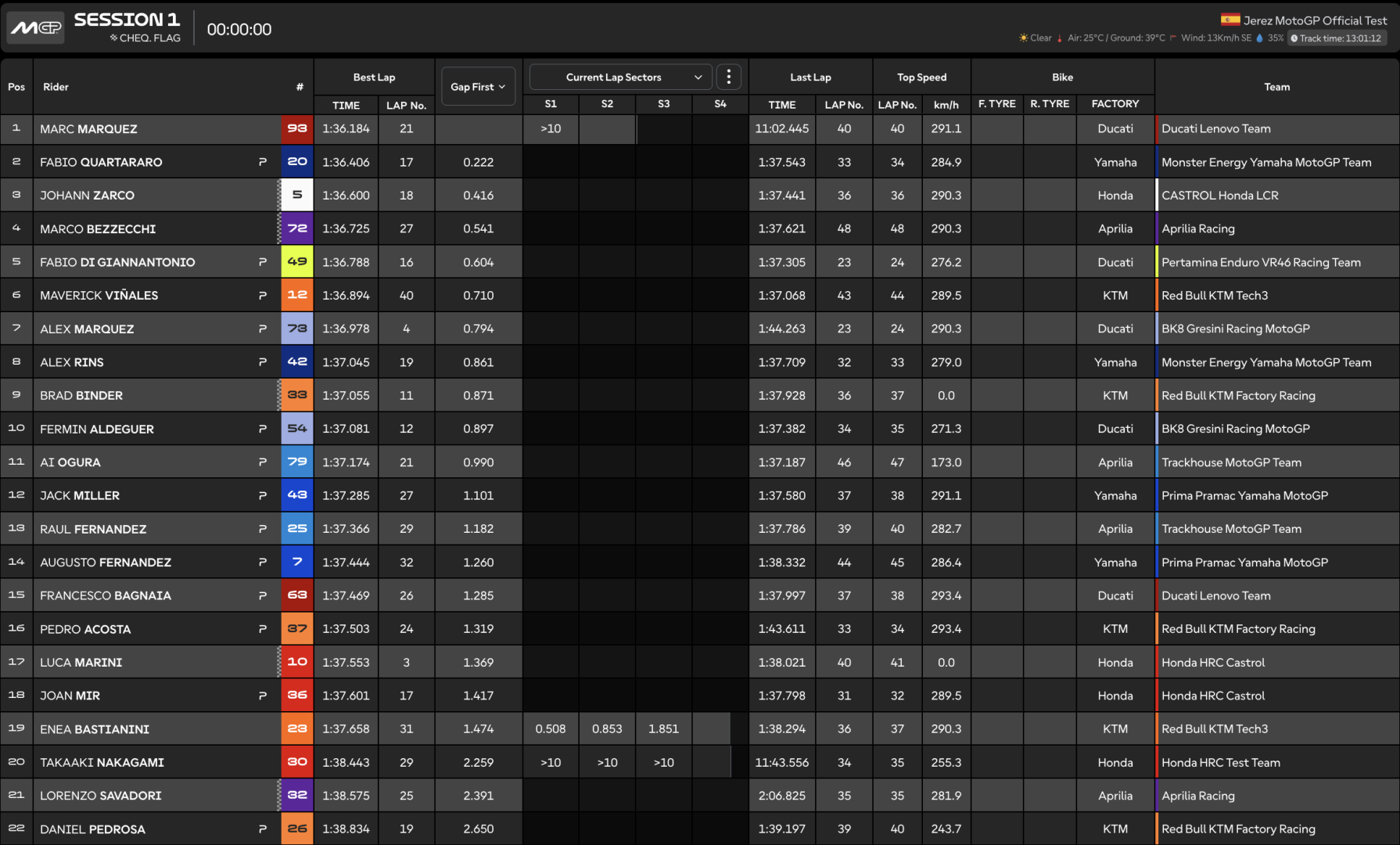The width and height of the screenshot is (1400, 845).
Task: Click the chequered flag status icon
Action: (114, 38)
